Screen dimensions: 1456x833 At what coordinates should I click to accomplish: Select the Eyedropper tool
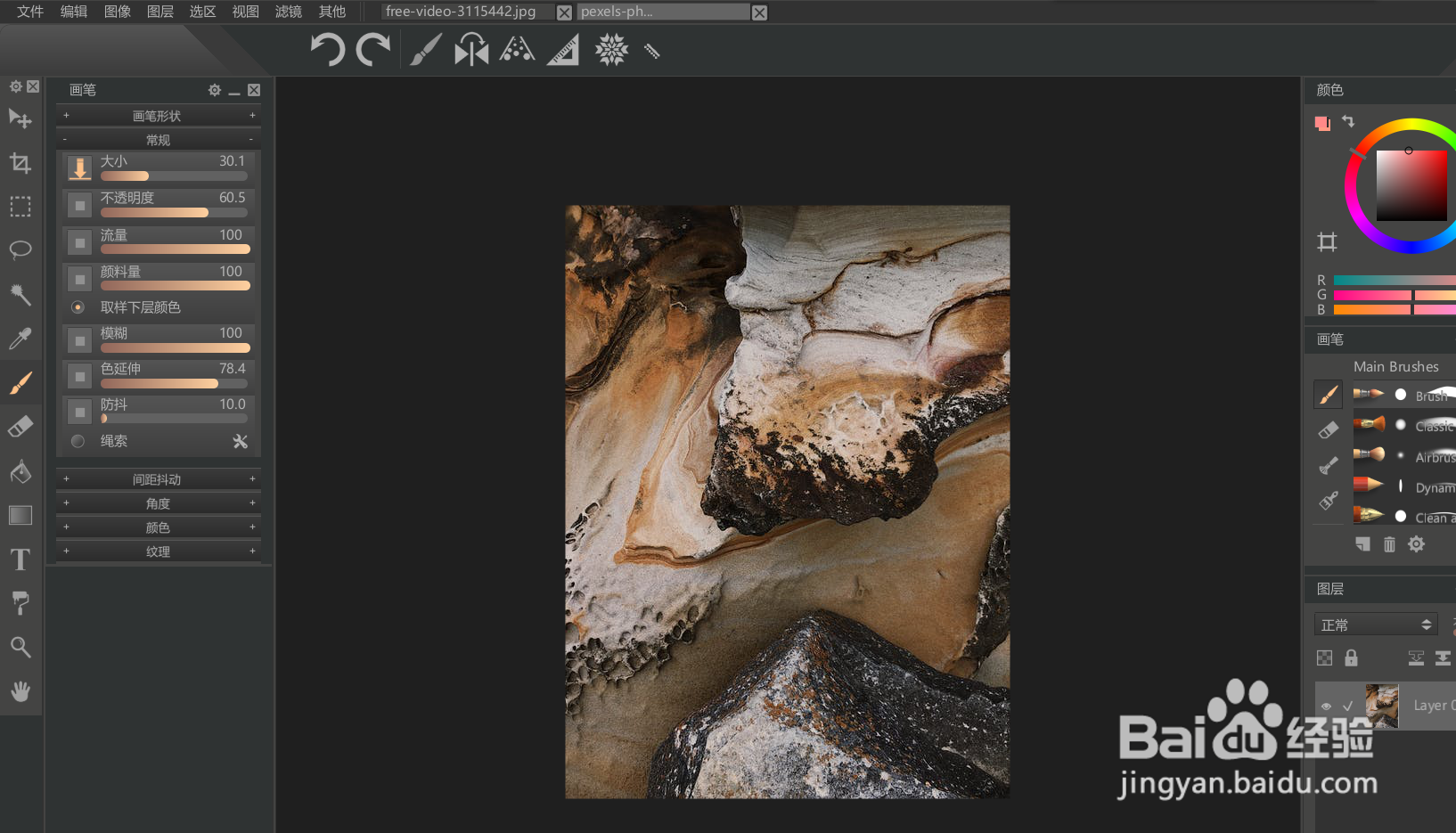(x=20, y=339)
